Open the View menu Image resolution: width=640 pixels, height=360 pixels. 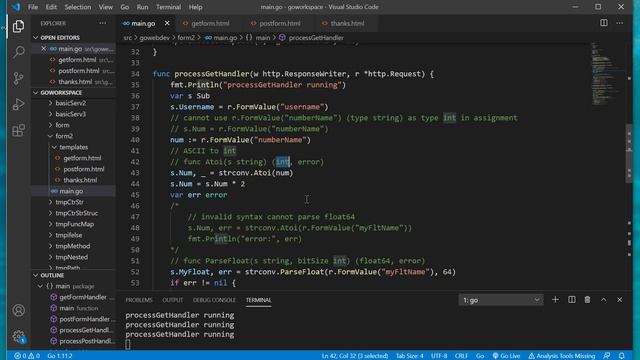[x=105, y=7]
